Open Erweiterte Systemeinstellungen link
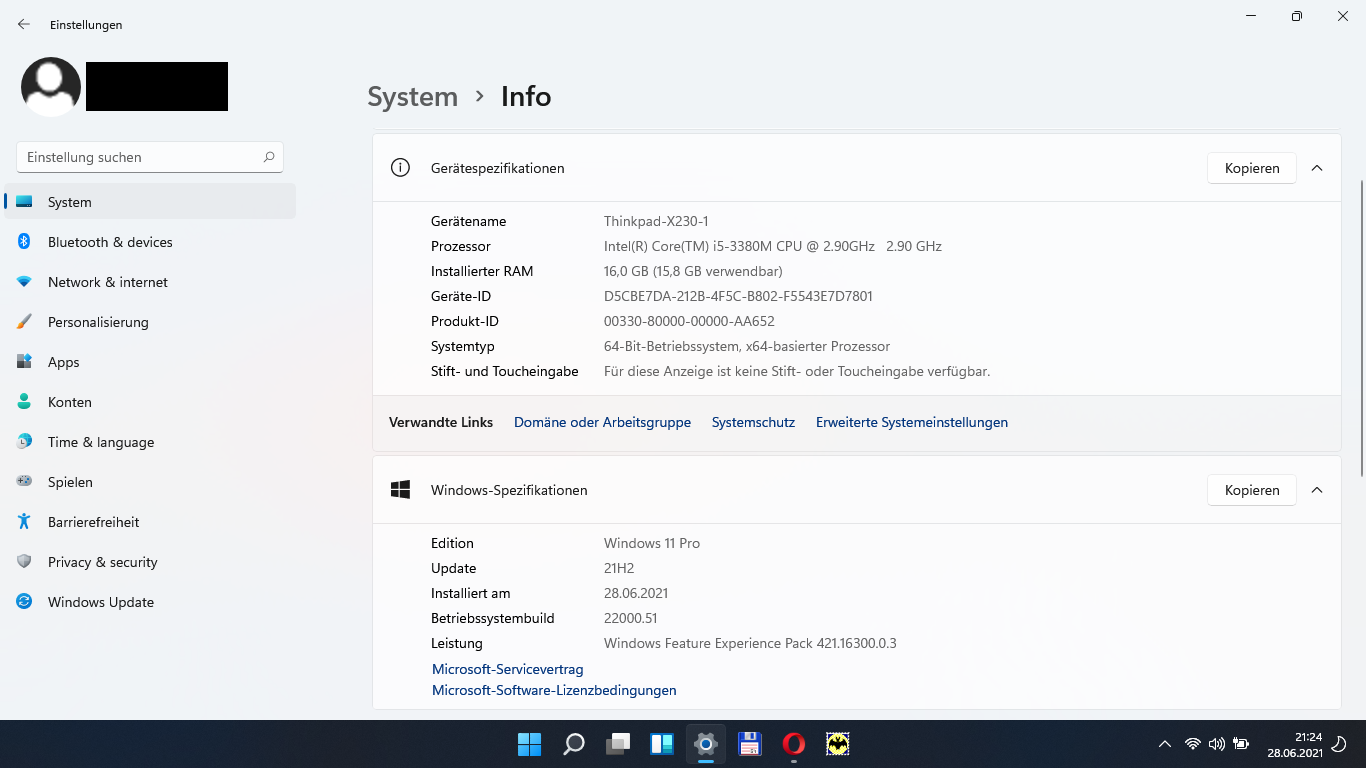The height and width of the screenshot is (768, 1366). coord(912,422)
